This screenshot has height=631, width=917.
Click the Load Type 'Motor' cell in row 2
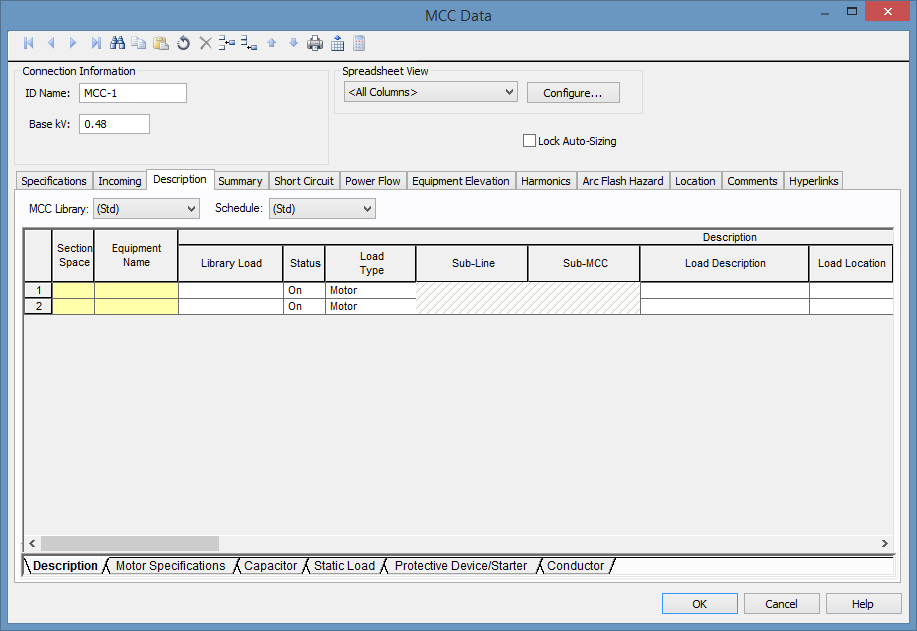(371, 306)
